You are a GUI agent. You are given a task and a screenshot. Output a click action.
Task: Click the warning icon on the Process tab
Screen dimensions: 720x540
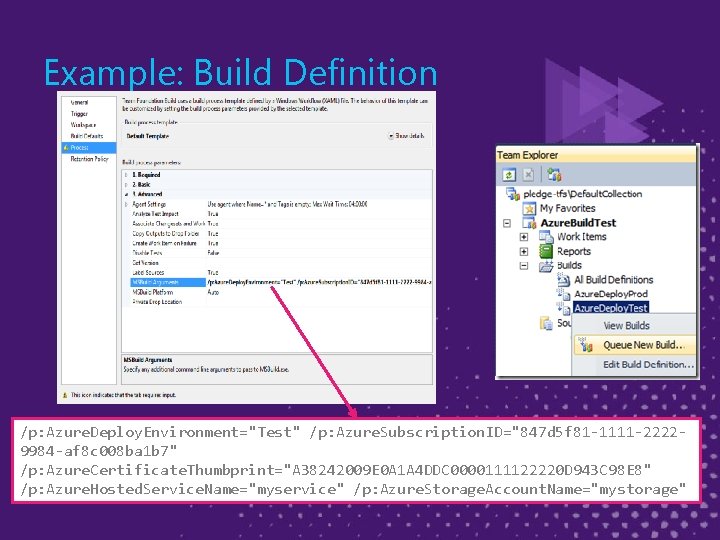coord(66,148)
